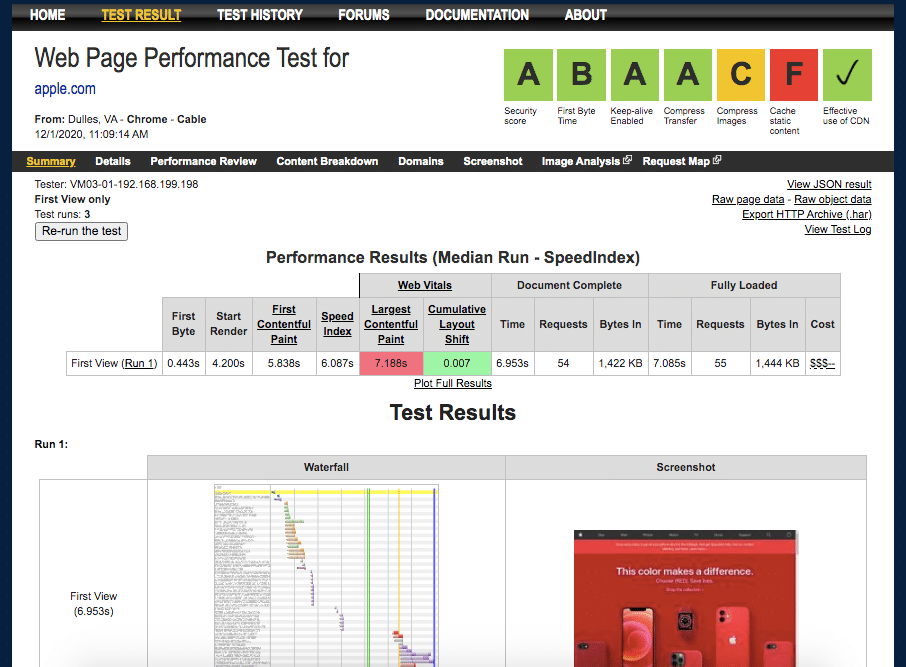Click the red 7.188s Largest Contentful Paint cell
This screenshot has height=667, width=906.
click(x=391, y=363)
